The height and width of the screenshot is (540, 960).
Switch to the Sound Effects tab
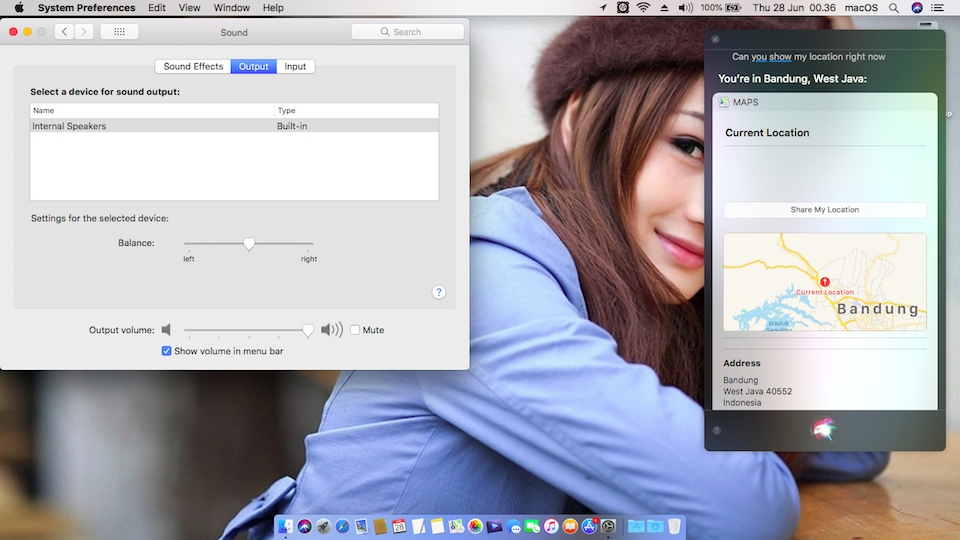click(193, 67)
